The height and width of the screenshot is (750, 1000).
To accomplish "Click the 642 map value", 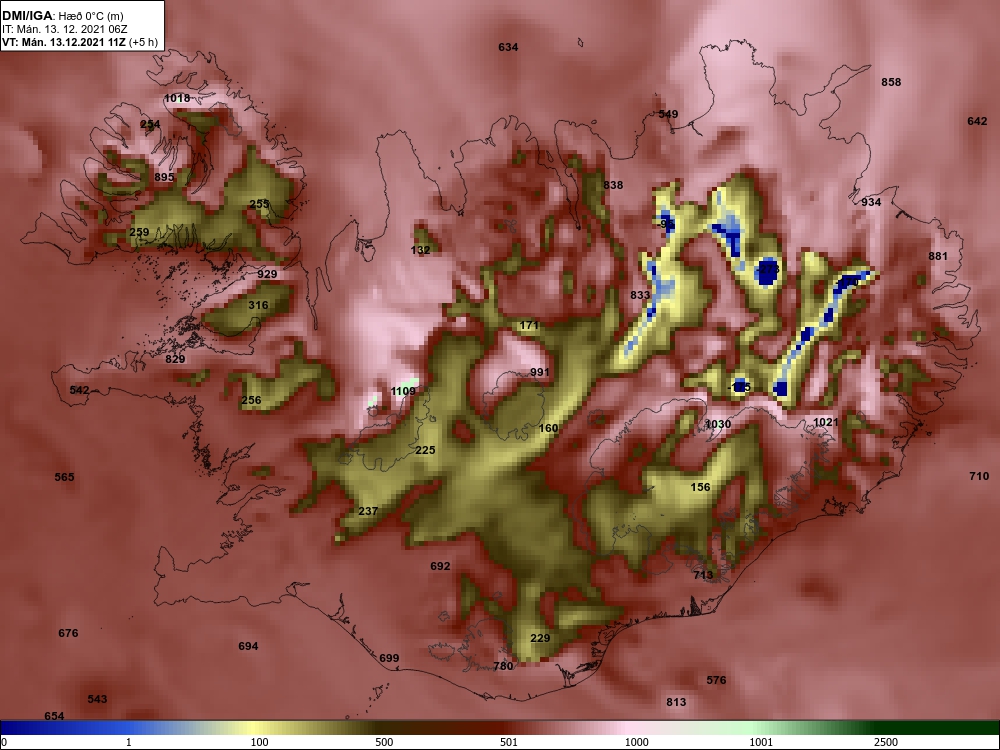I will pyautogui.click(x=977, y=121).
